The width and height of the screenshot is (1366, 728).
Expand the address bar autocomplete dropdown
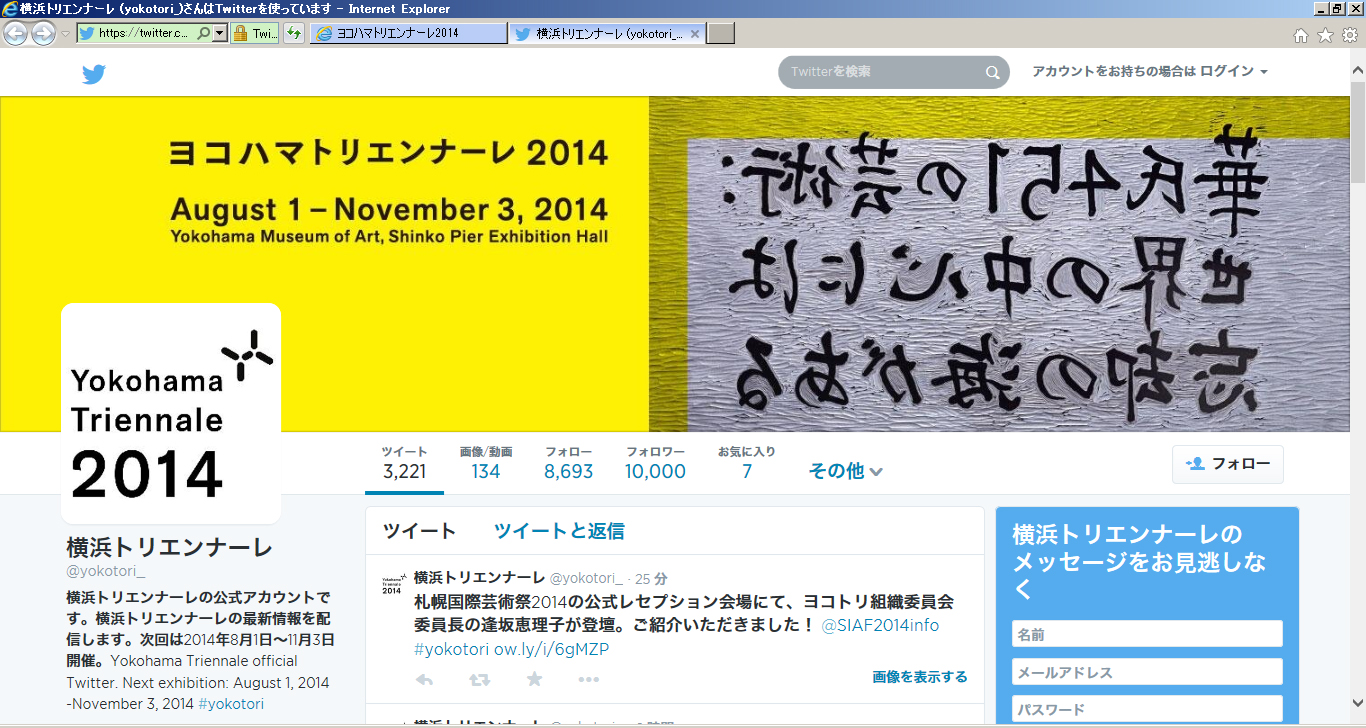coord(220,33)
